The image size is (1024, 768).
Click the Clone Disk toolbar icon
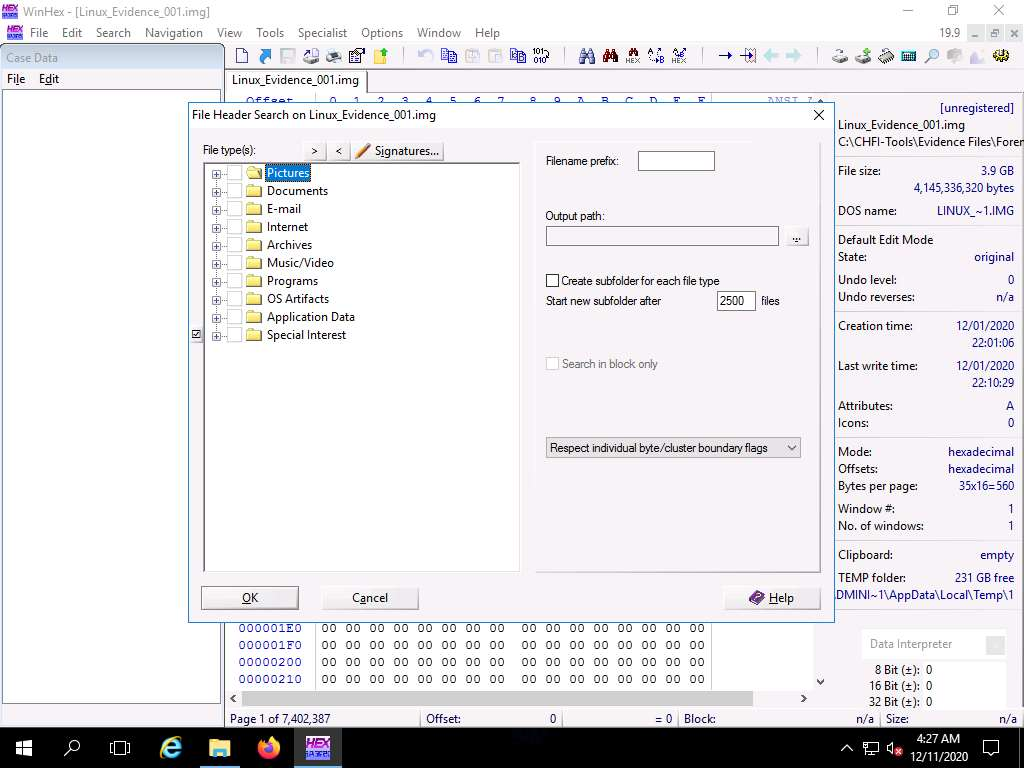click(x=863, y=56)
